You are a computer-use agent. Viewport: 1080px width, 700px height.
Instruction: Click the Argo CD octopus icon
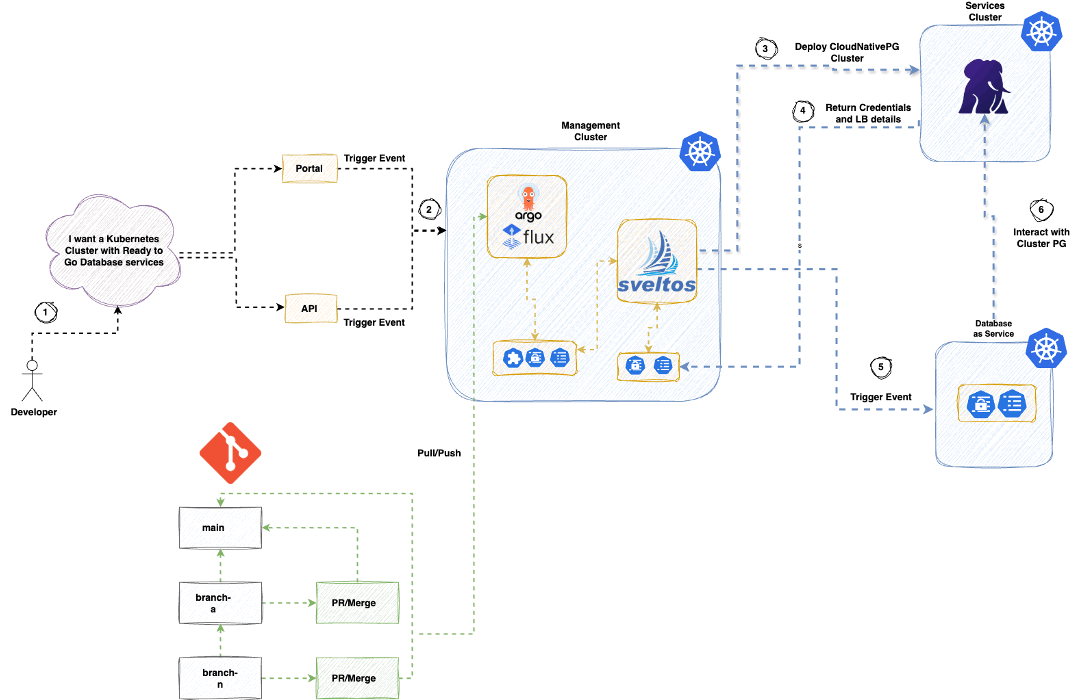click(527, 194)
